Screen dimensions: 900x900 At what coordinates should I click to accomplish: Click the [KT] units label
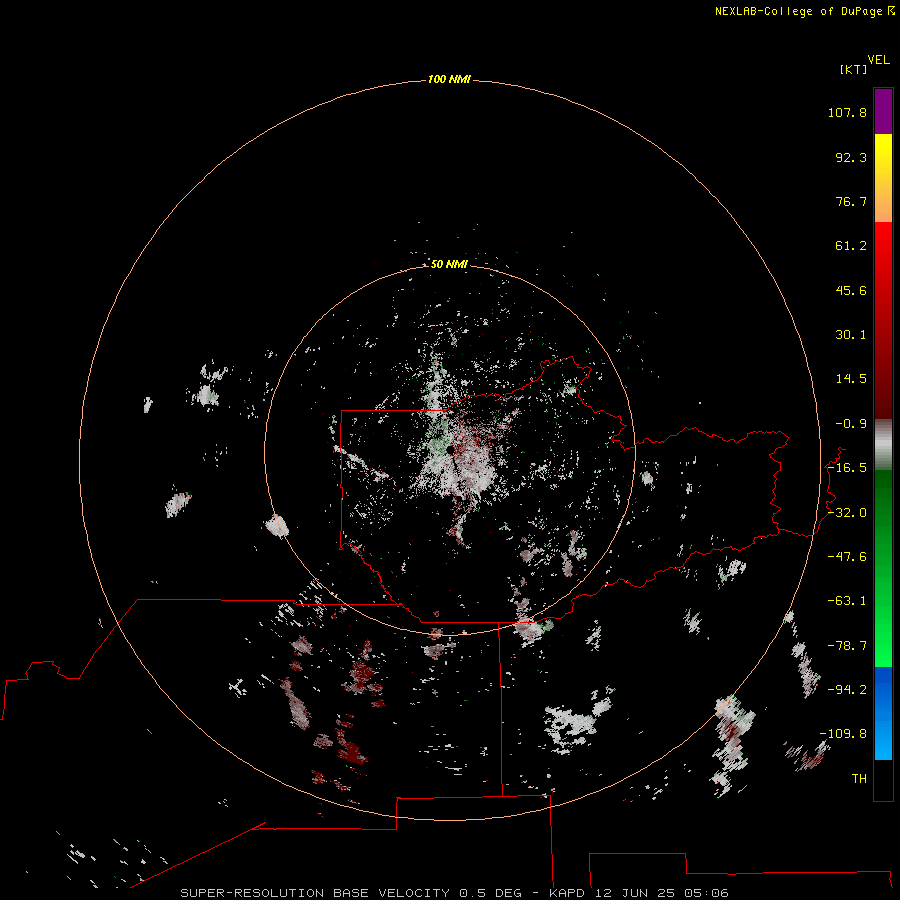point(854,69)
